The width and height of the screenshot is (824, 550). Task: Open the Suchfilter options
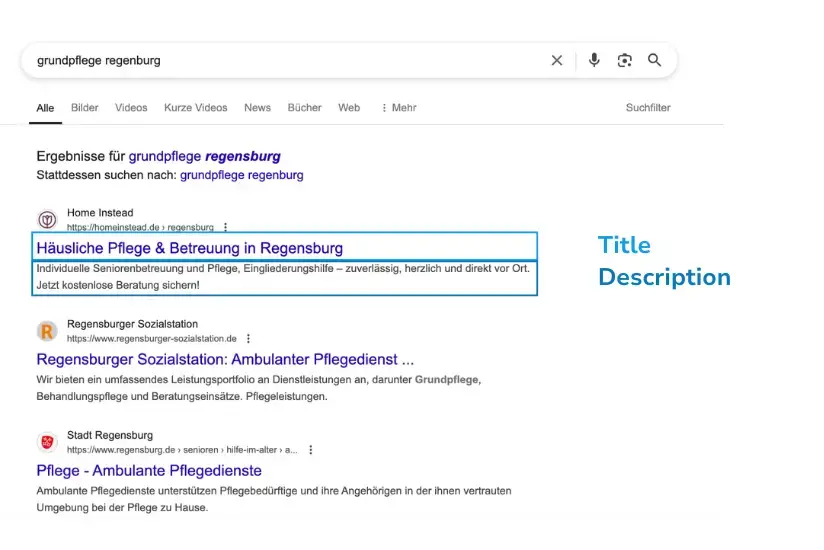(648, 108)
